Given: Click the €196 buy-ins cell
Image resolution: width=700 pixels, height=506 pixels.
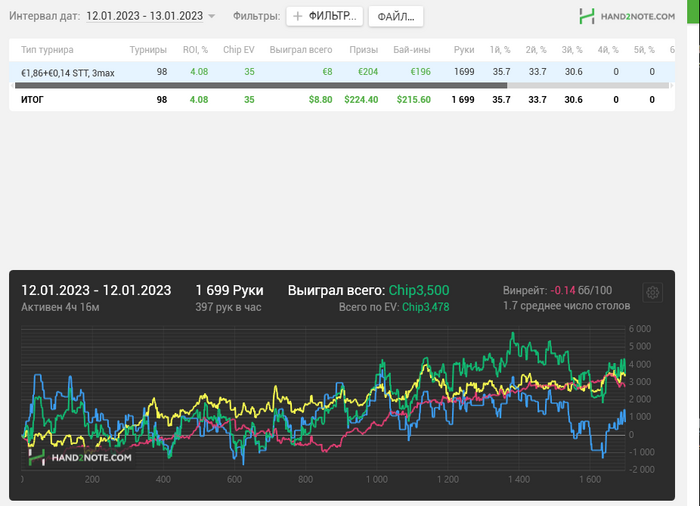Looking at the screenshot, I should [x=421, y=71].
